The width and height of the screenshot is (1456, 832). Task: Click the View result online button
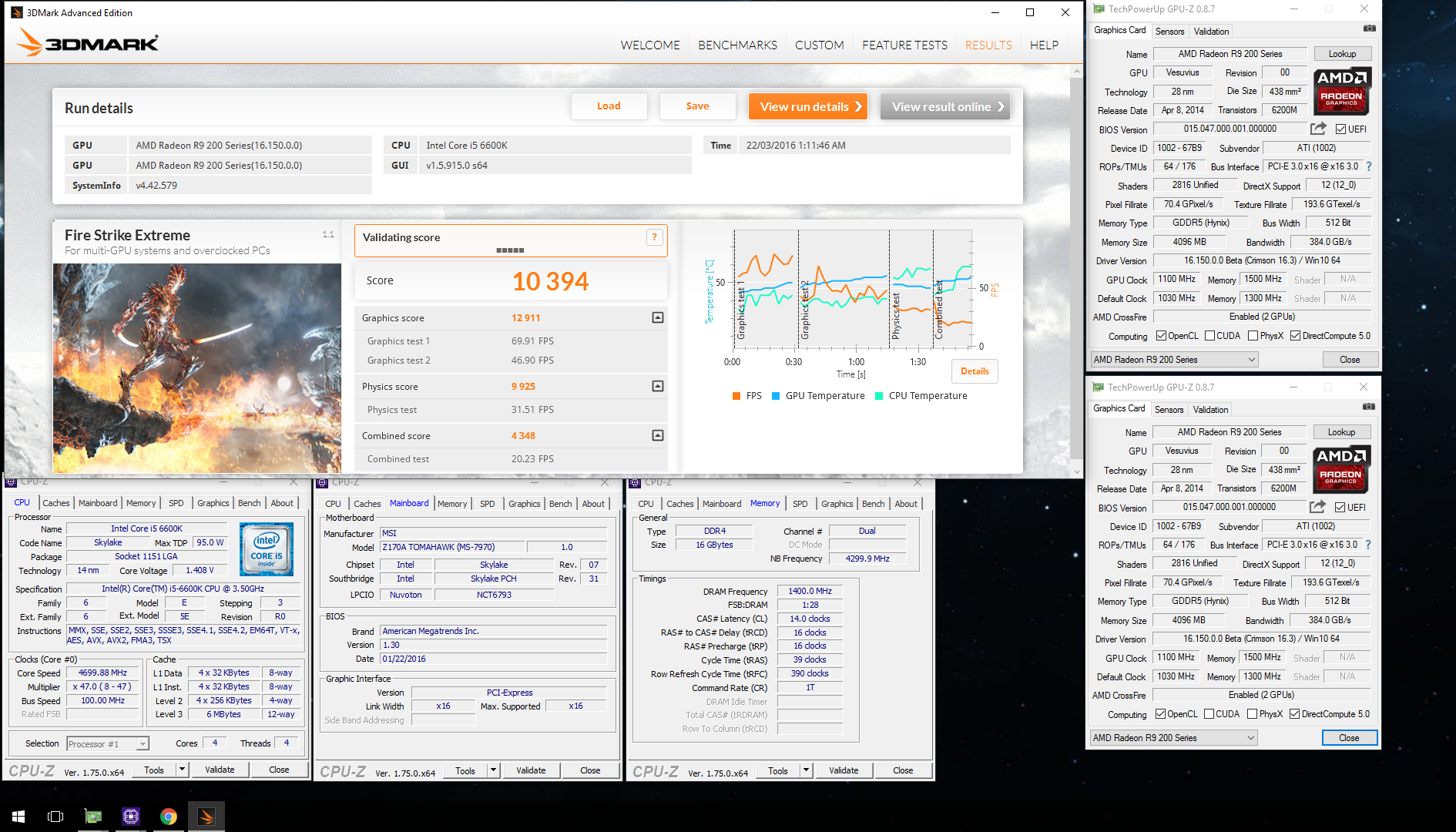(945, 106)
